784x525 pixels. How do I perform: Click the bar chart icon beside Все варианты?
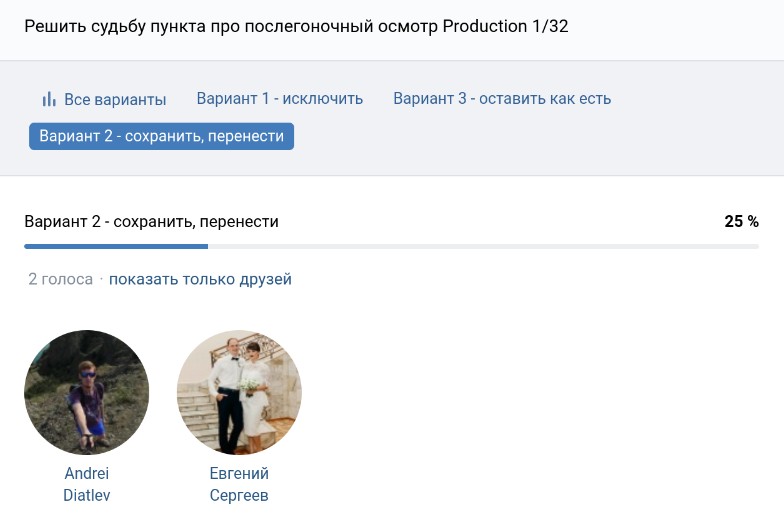[x=48, y=99]
